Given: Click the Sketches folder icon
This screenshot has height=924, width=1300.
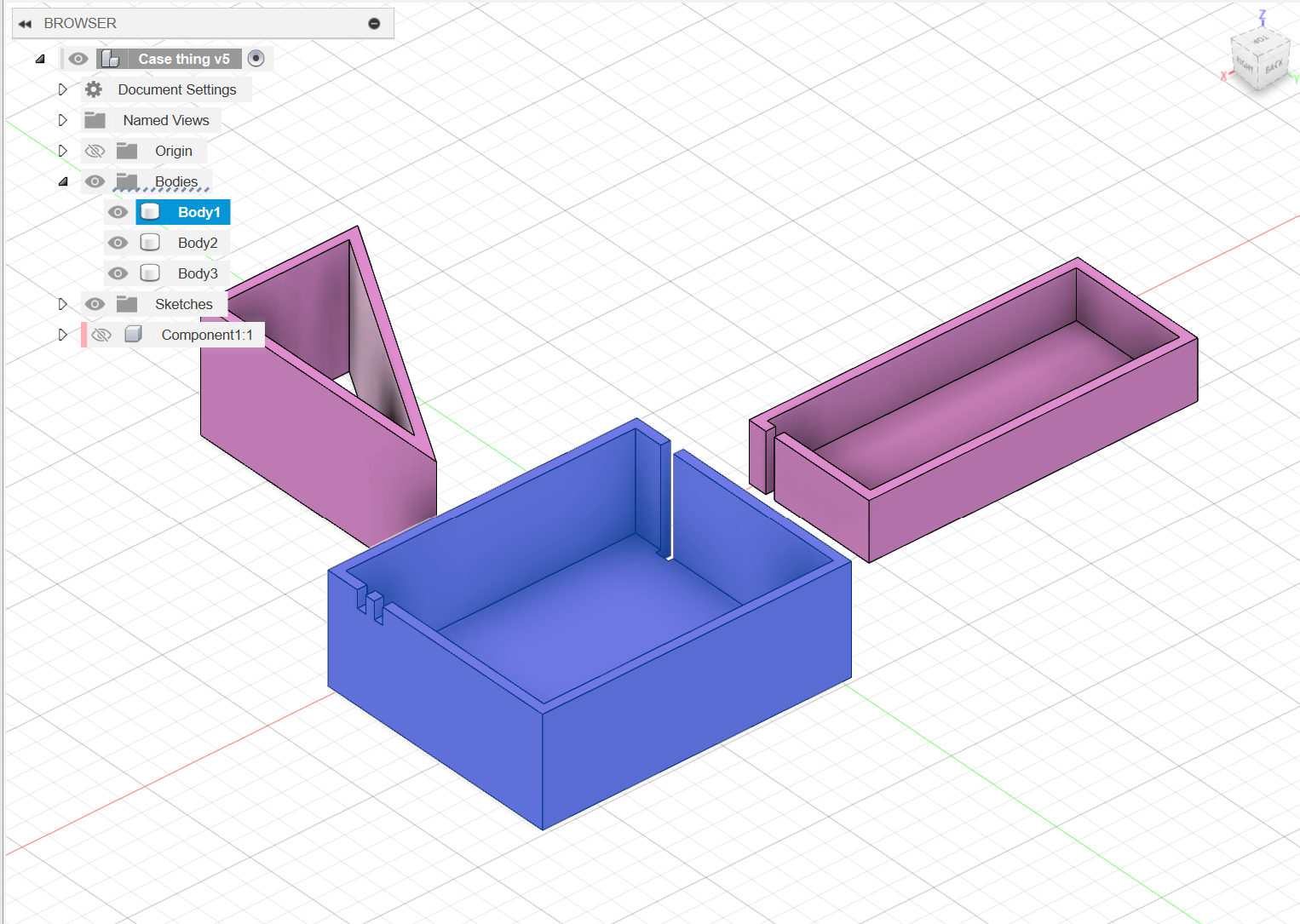Looking at the screenshot, I should pos(127,304).
